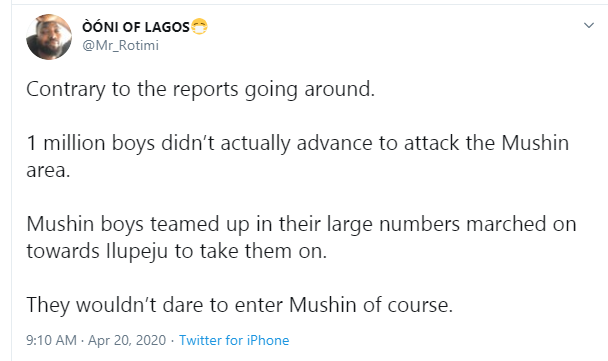Screen dimensions: 608x361
Task: Open the Twitter for iPhone source link
Action: point(234,340)
